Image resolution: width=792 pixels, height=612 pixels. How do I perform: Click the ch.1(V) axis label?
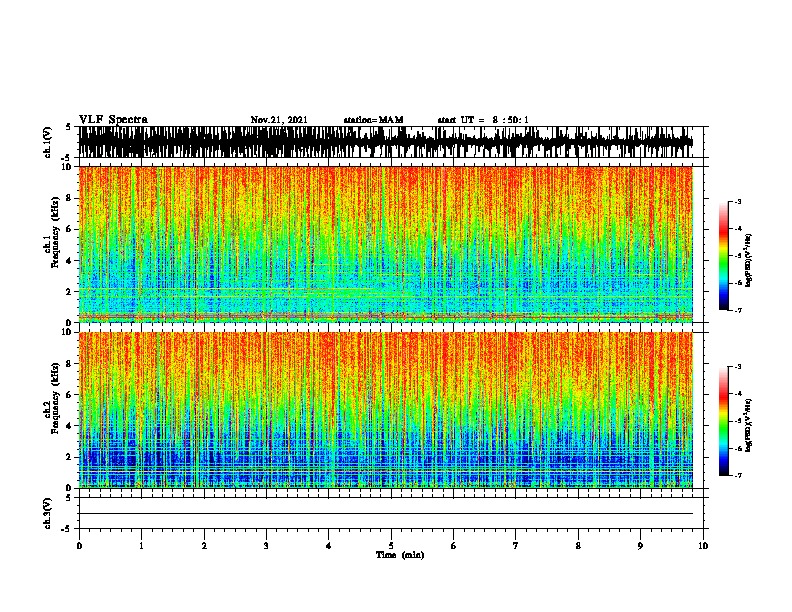(x=48, y=142)
